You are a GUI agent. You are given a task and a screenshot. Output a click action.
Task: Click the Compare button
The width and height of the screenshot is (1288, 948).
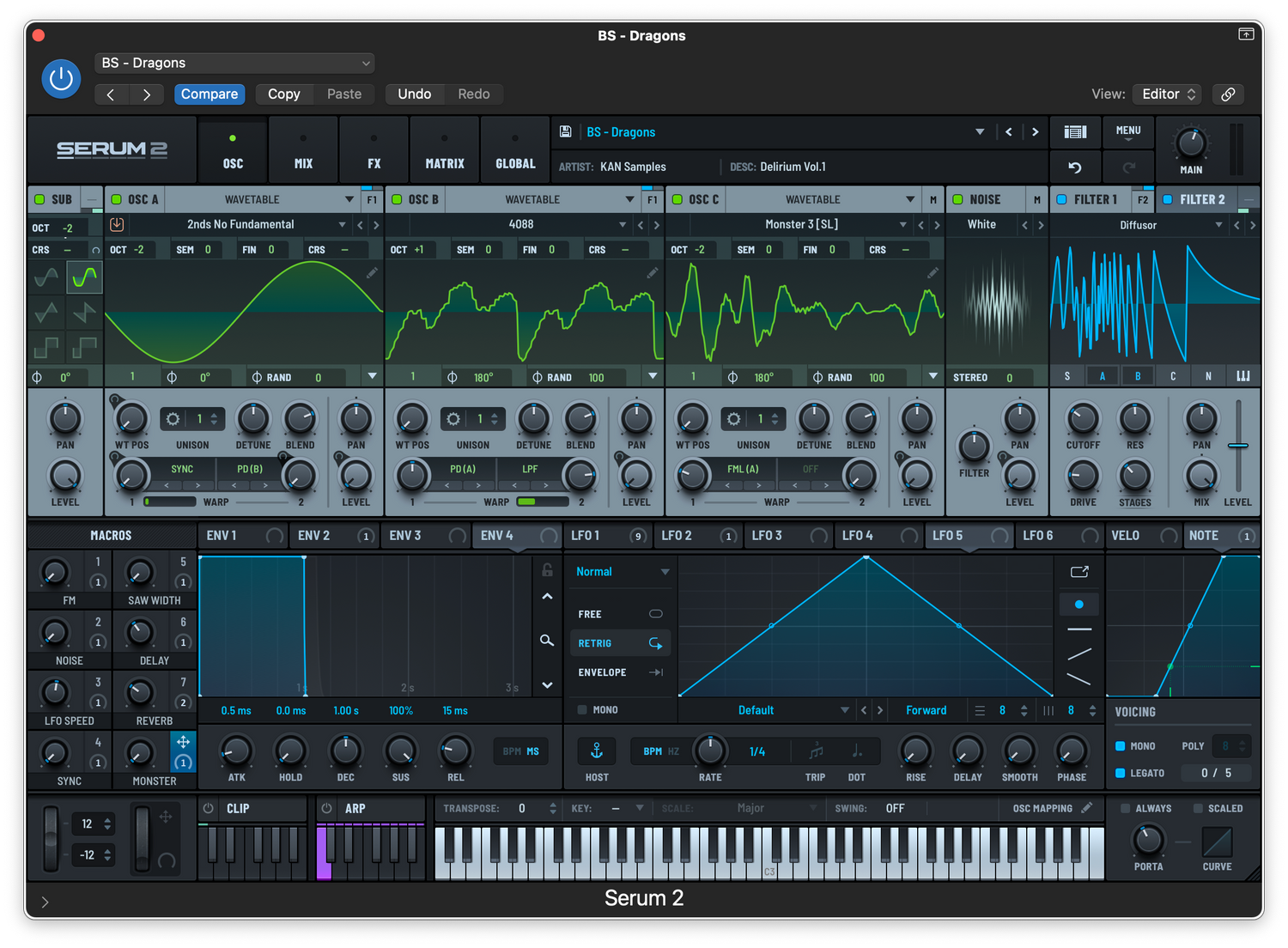point(210,94)
